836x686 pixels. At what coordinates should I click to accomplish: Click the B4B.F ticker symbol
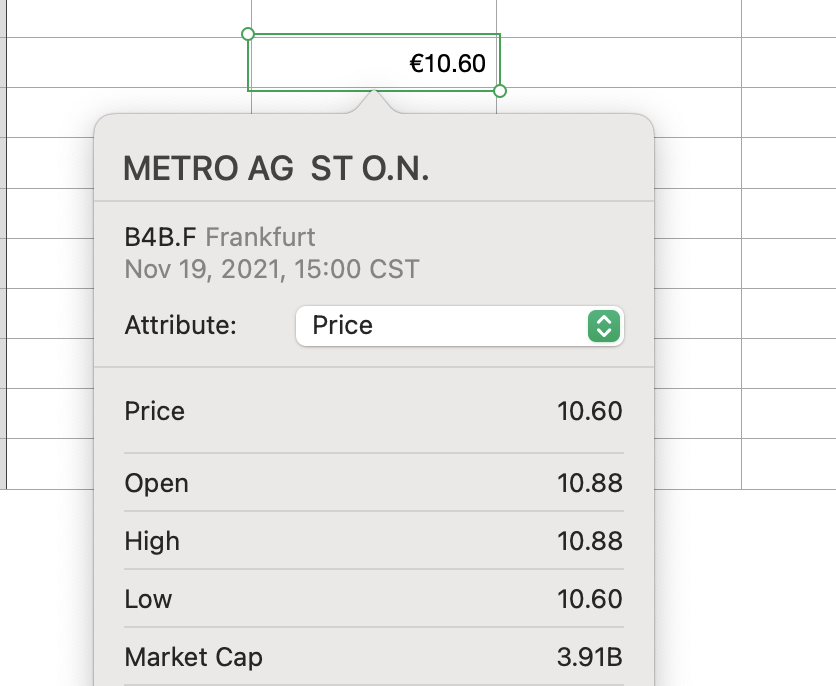pyautogui.click(x=161, y=237)
